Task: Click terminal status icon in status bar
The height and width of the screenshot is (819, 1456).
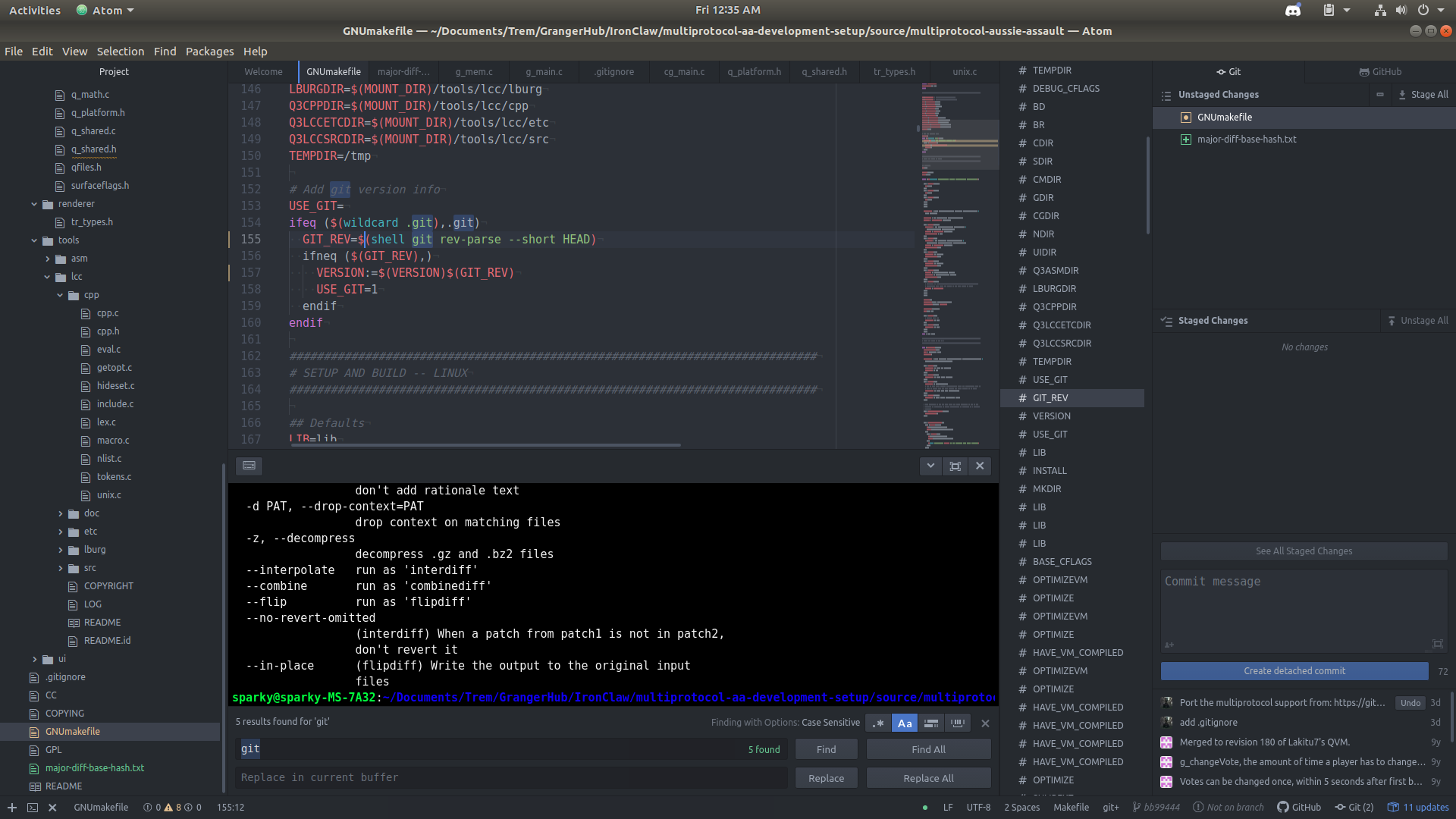Action: (33, 808)
